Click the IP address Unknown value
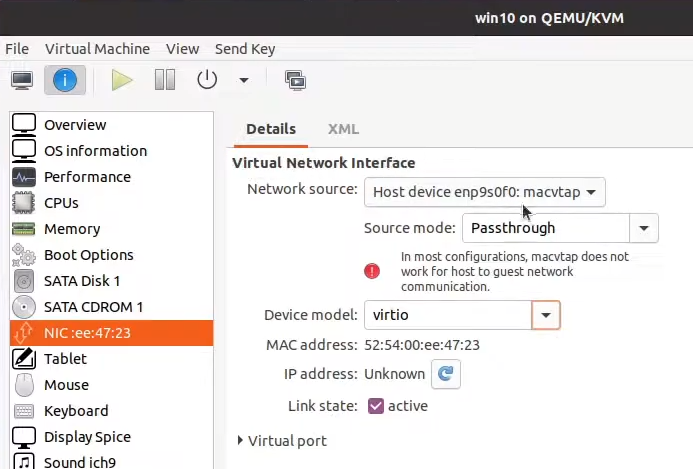 click(x=394, y=374)
